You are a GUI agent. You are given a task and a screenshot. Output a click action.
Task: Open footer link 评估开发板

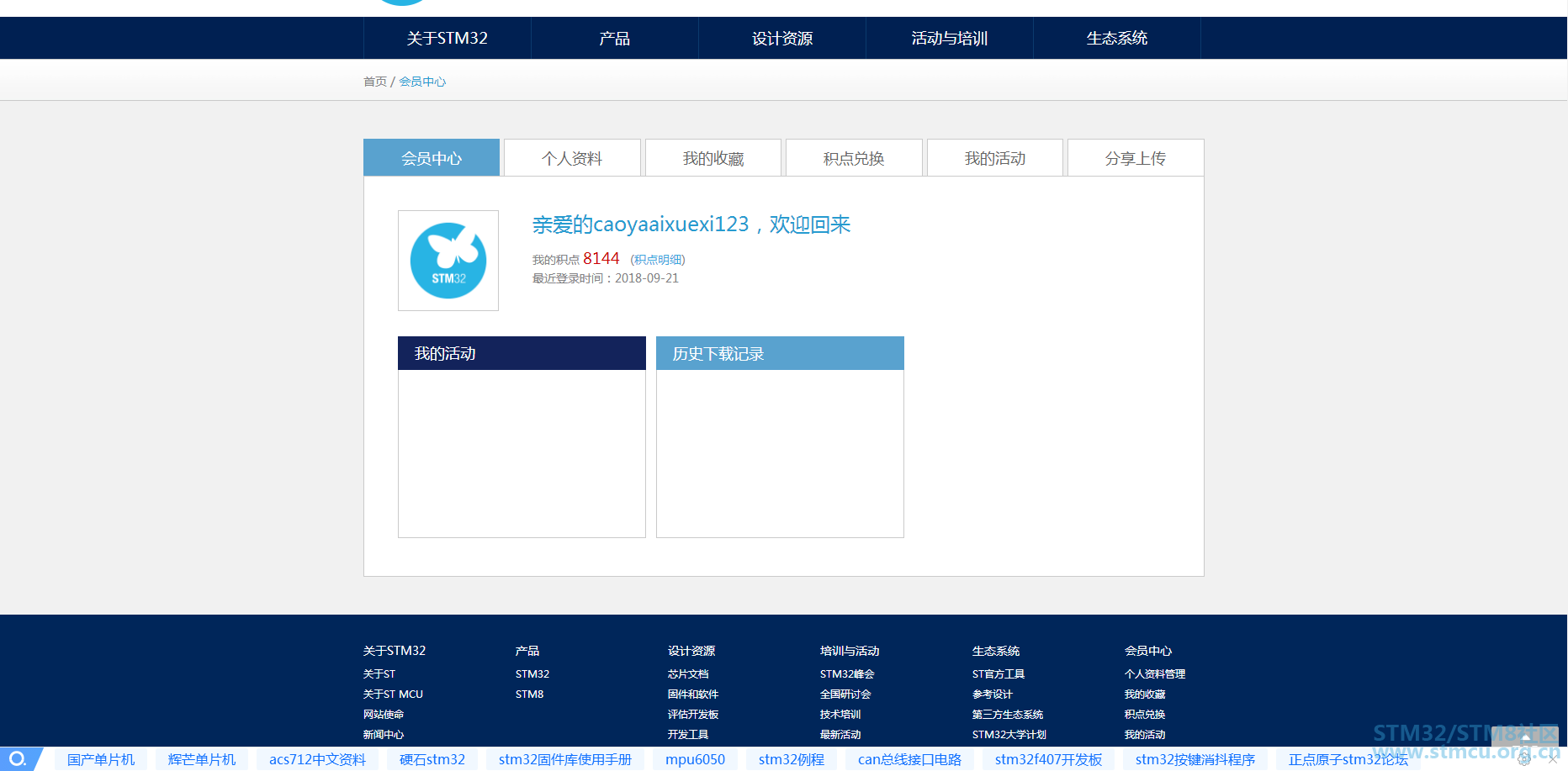tap(693, 715)
